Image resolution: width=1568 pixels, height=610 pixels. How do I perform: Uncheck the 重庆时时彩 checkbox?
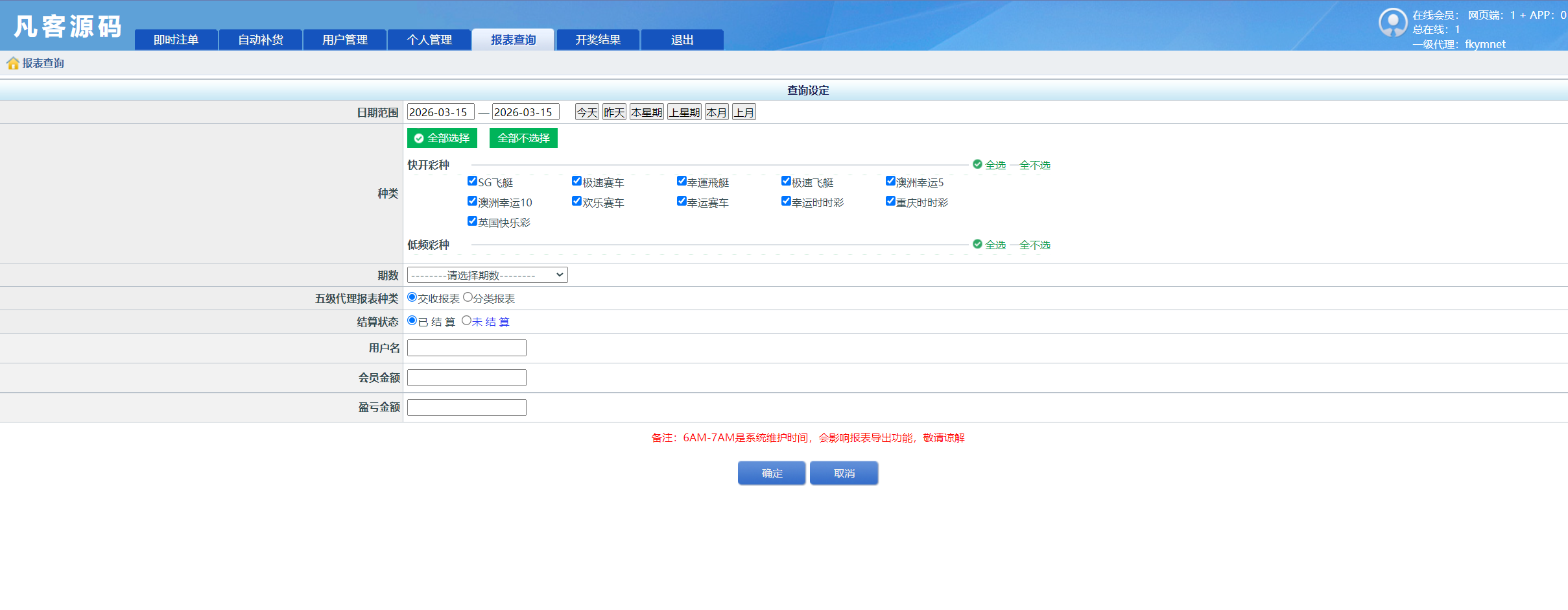click(890, 201)
